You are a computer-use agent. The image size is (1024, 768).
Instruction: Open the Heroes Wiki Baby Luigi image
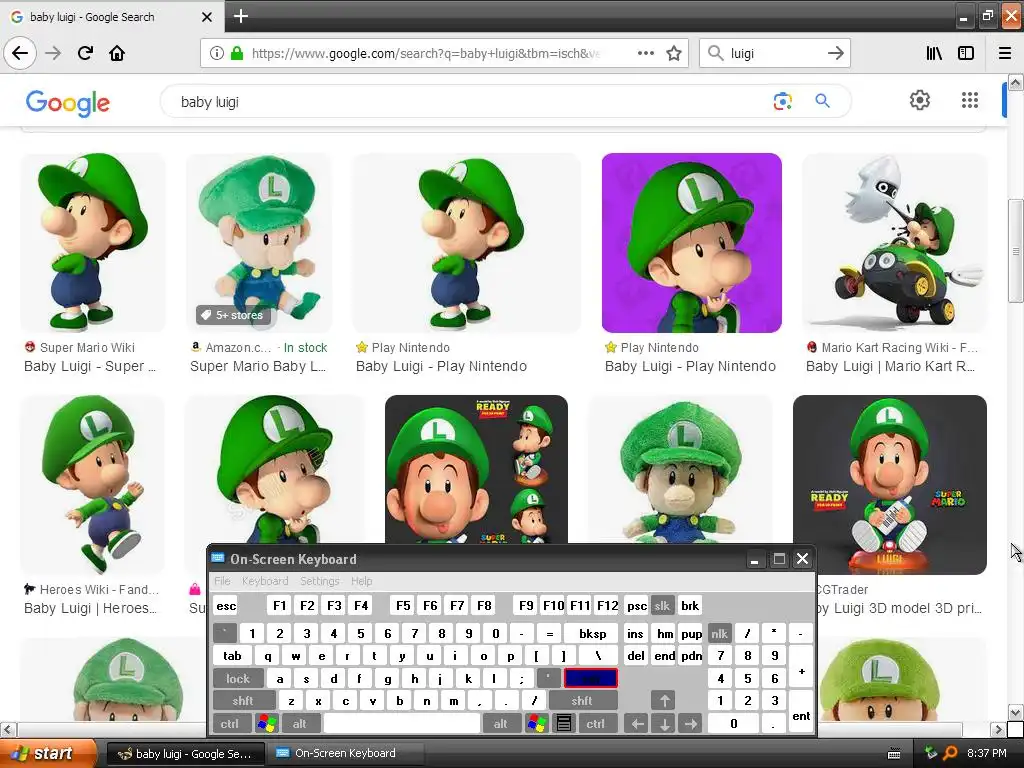(93, 485)
